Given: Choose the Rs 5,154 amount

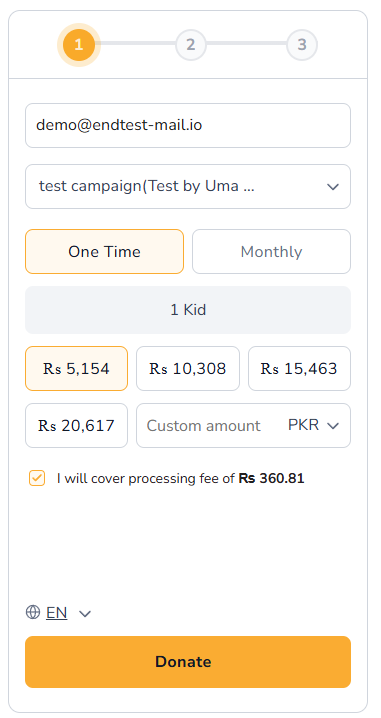Looking at the screenshot, I should click(x=76, y=369).
